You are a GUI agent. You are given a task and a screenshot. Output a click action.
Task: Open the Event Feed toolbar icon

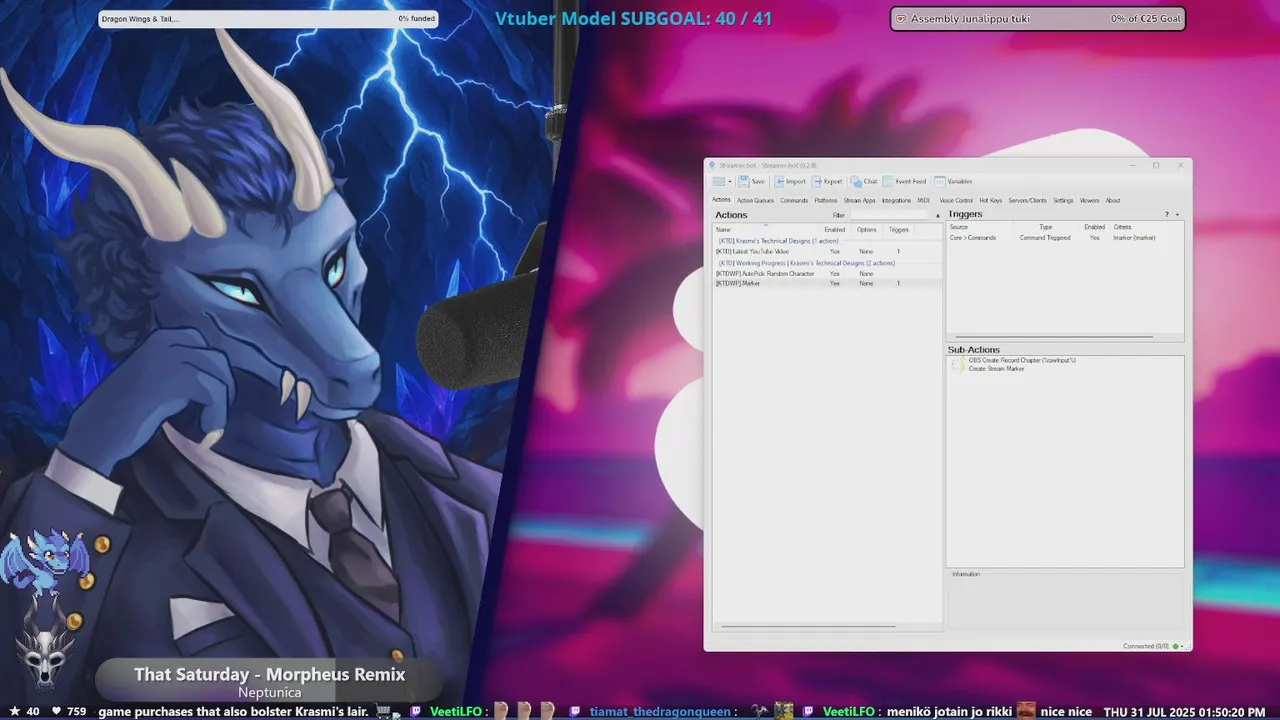click(x=888, y=182)
